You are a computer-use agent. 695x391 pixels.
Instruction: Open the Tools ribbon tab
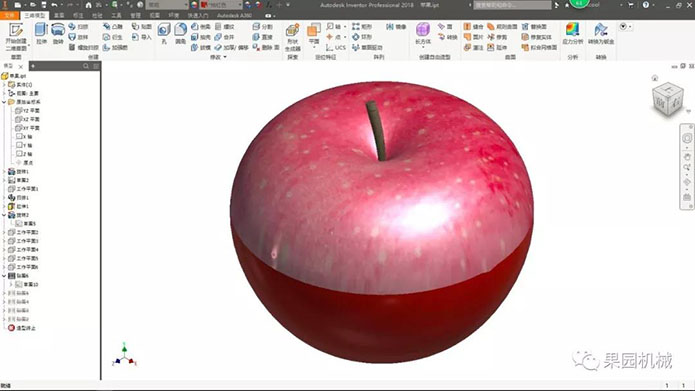(x=116, y=16)
